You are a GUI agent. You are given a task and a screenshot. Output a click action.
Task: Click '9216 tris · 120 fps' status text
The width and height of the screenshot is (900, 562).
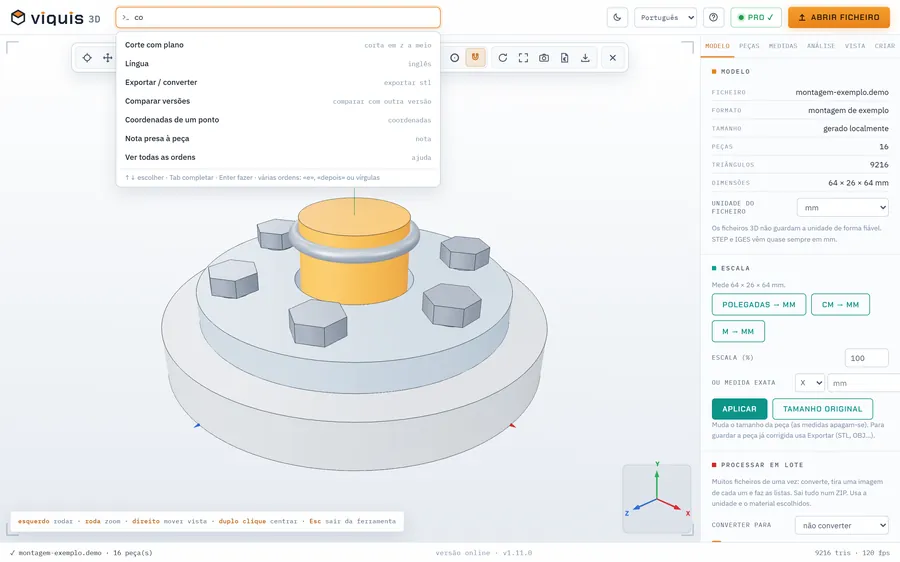pyautogui.click(x=852, y=553)
